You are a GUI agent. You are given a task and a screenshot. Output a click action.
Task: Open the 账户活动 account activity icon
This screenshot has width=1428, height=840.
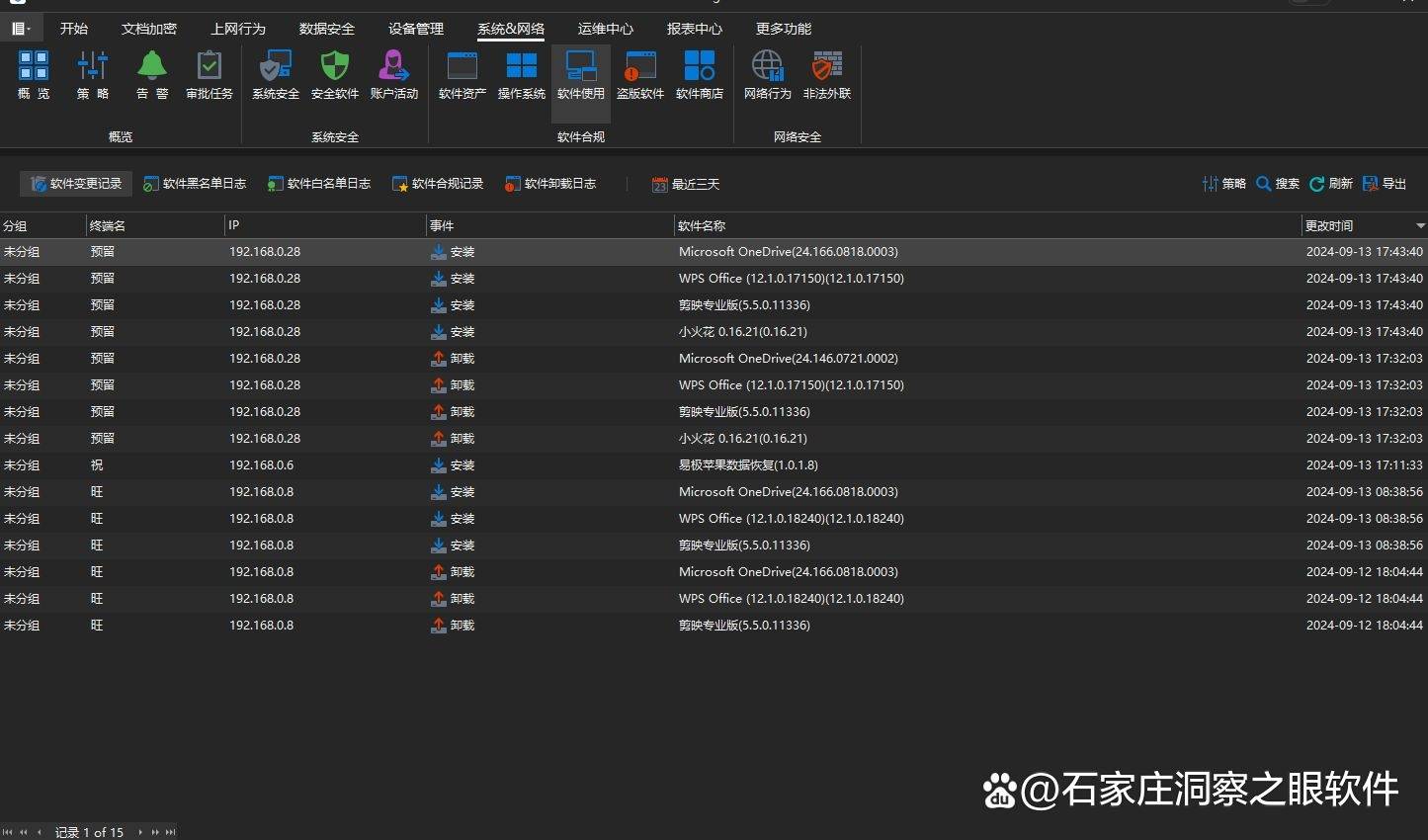[394, 75]
